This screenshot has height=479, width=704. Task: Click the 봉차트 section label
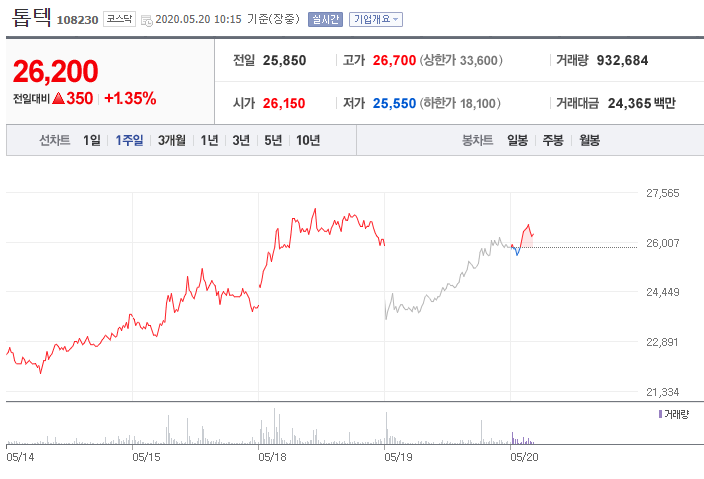[x=478, y=141]
